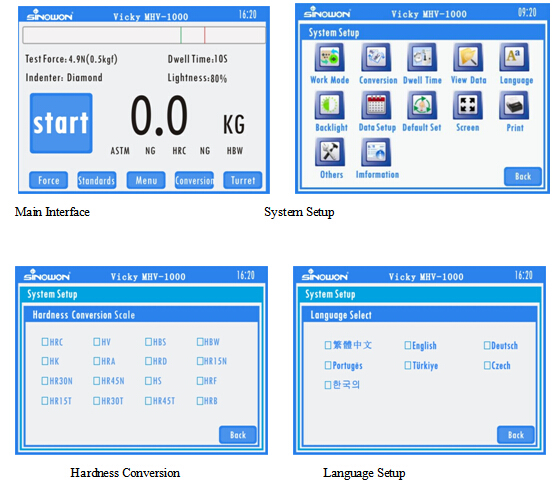Viewport: 559px width, 485px height.
Task: Open the Menu button on main interface
Action: (146, 180)
